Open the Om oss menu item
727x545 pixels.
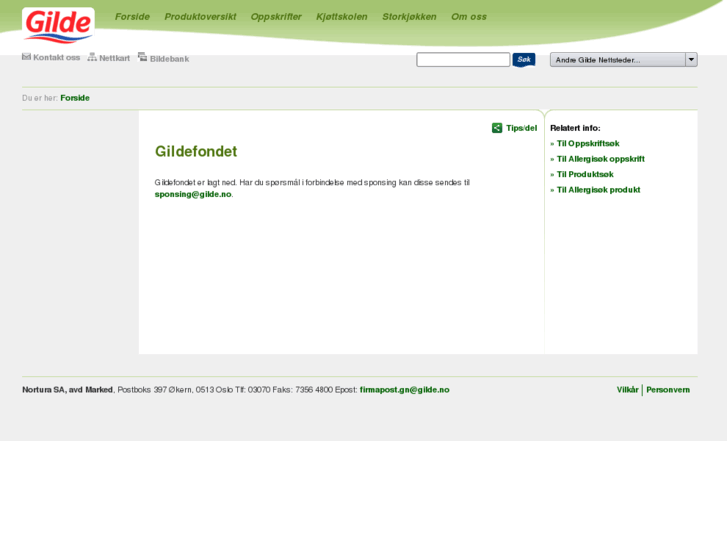click(x=469, y=17)
